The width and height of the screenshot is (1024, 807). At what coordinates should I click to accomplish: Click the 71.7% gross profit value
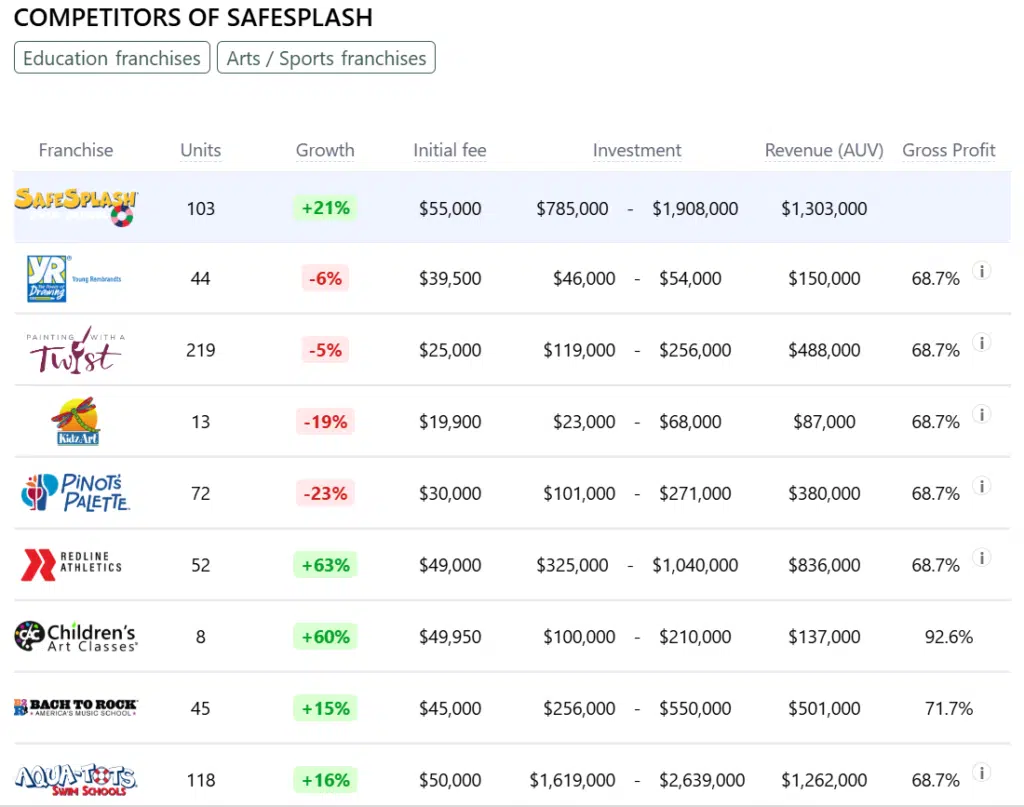949,708
